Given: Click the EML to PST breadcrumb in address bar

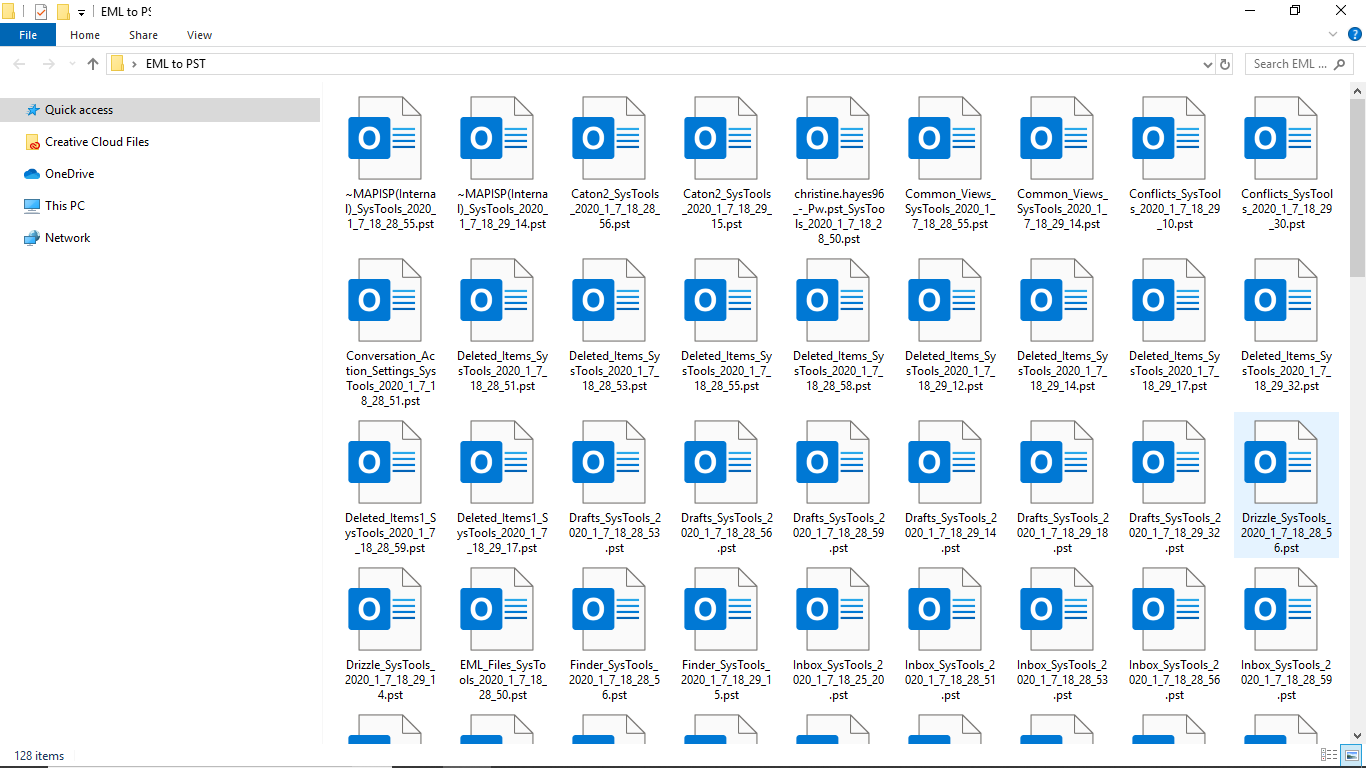Looking at the screenshot, I should [x=175, y=64].
